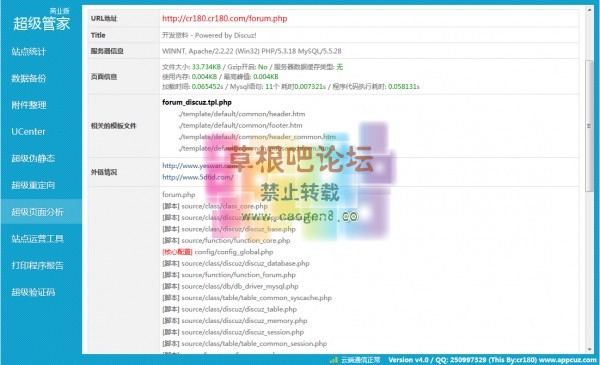Open the cr180.com forum.php URL link
600x365 pixels.
tap(225, 18)
